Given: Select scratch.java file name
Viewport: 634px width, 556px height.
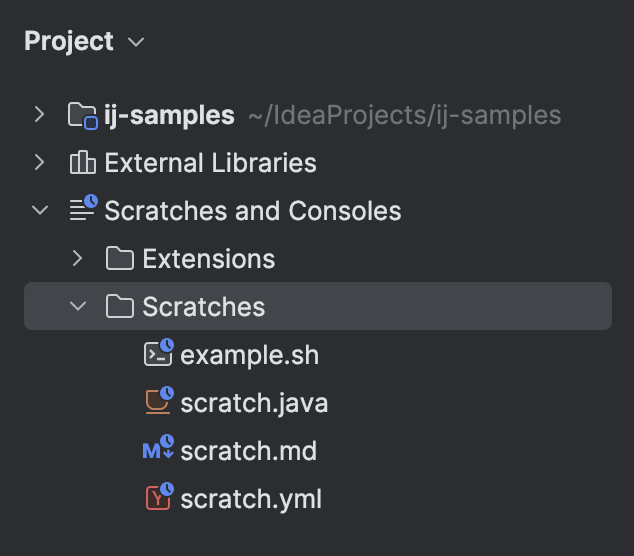Looking at the screenshot, I should click(x=254, y=403).
